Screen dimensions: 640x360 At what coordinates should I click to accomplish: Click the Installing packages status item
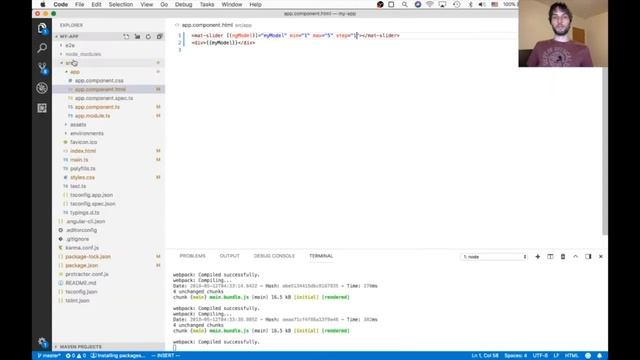118,356
